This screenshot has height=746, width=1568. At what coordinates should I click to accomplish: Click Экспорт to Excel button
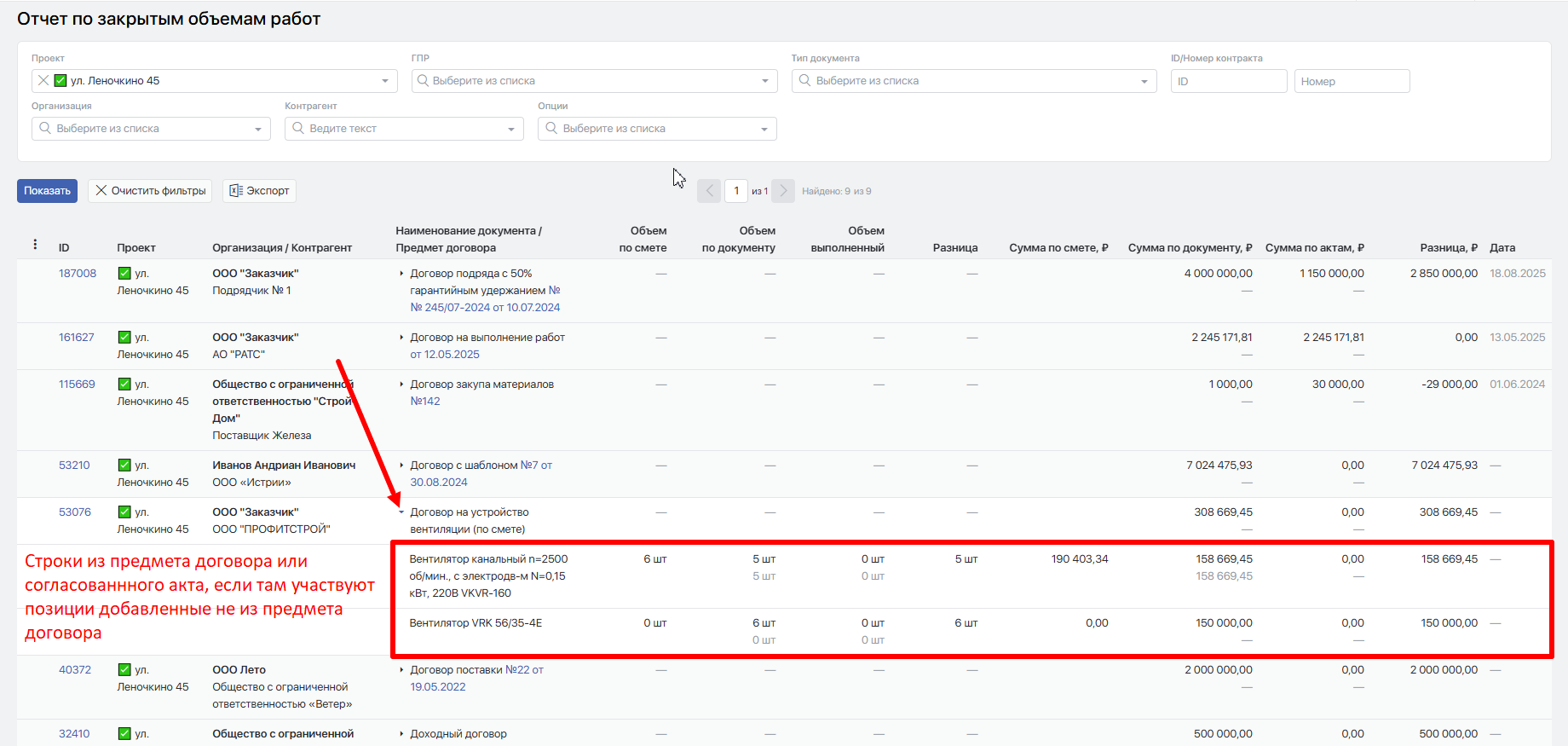[x=259, y=191]
